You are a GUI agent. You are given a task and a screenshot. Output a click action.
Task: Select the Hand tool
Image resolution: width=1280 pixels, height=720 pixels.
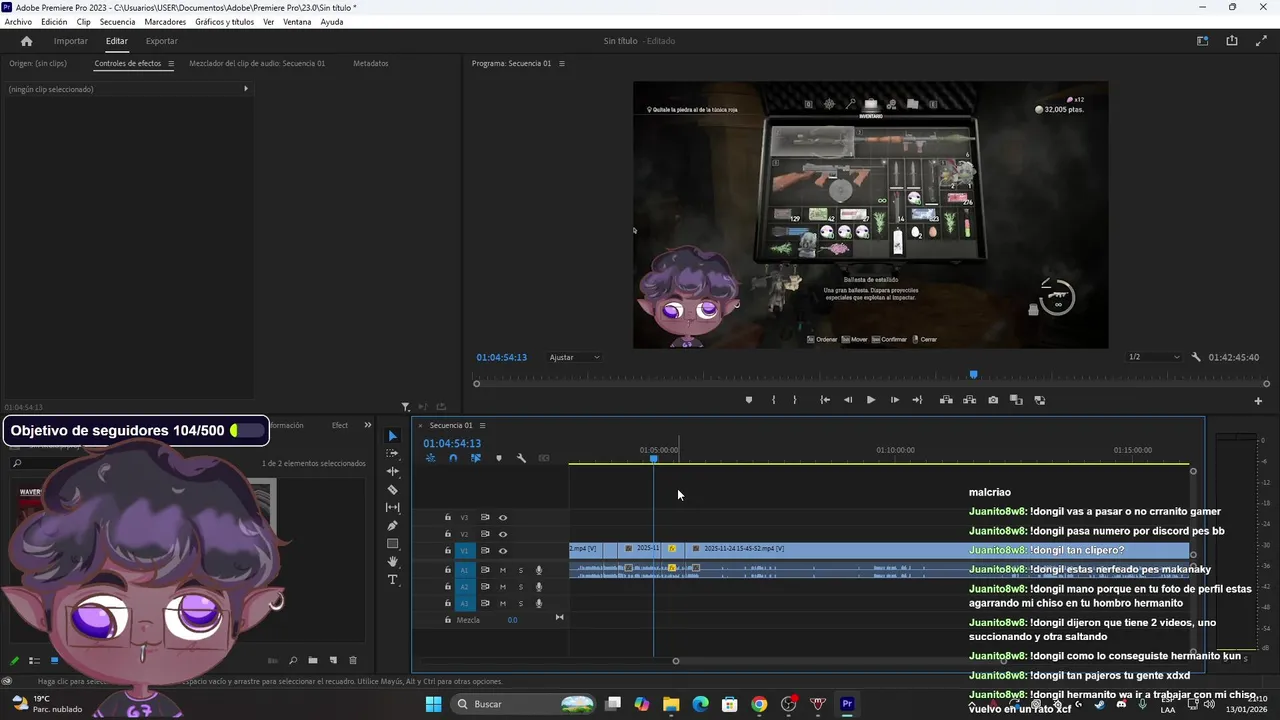392,562
